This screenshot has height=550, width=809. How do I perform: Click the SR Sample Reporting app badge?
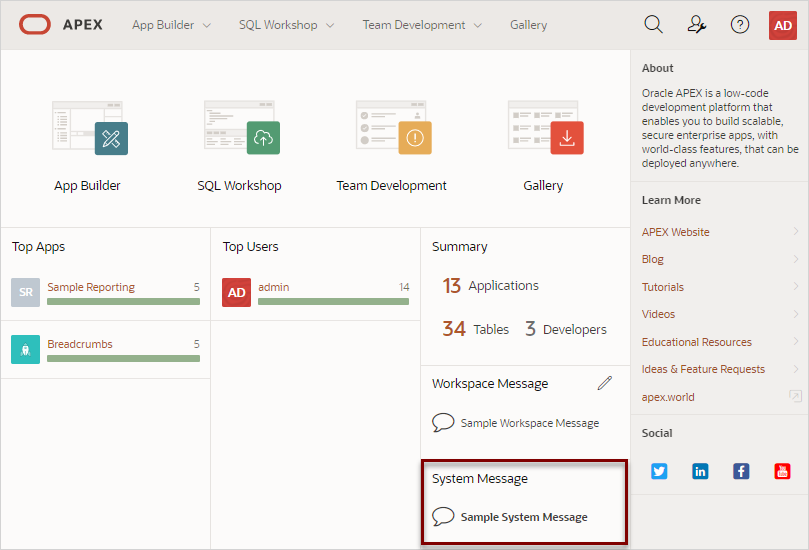tap(25, 293)
